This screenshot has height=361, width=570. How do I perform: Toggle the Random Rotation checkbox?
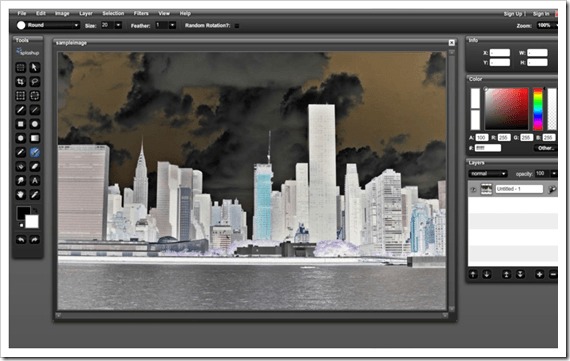(x=237, y=26)
